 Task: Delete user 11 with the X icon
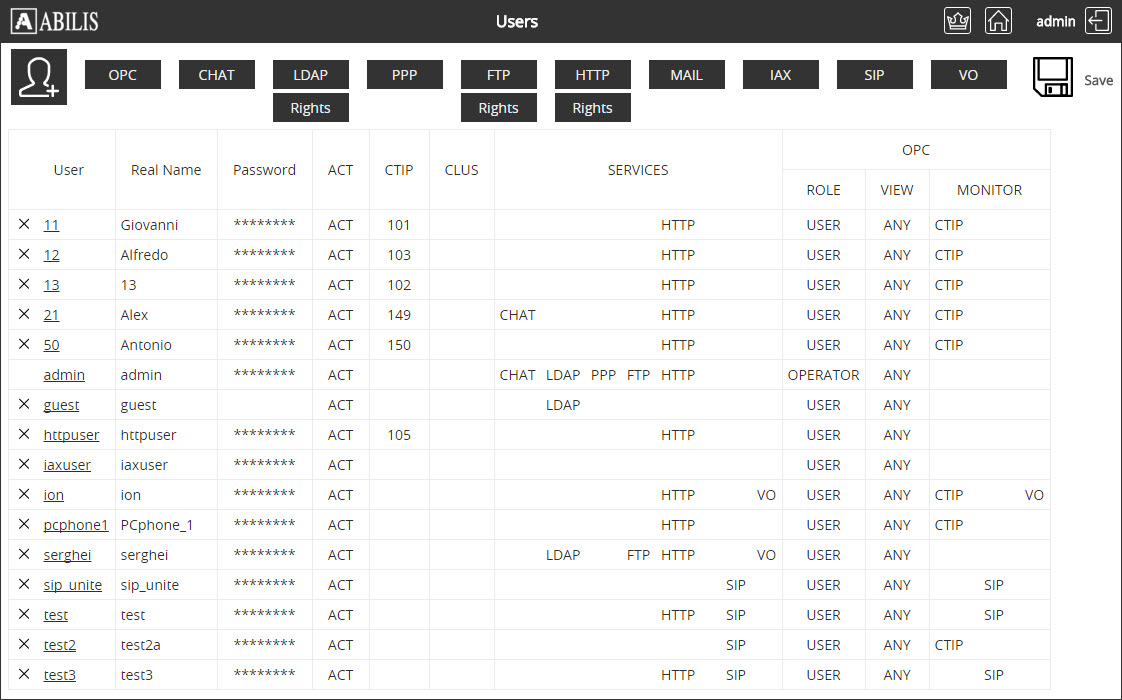click(24, 225)
